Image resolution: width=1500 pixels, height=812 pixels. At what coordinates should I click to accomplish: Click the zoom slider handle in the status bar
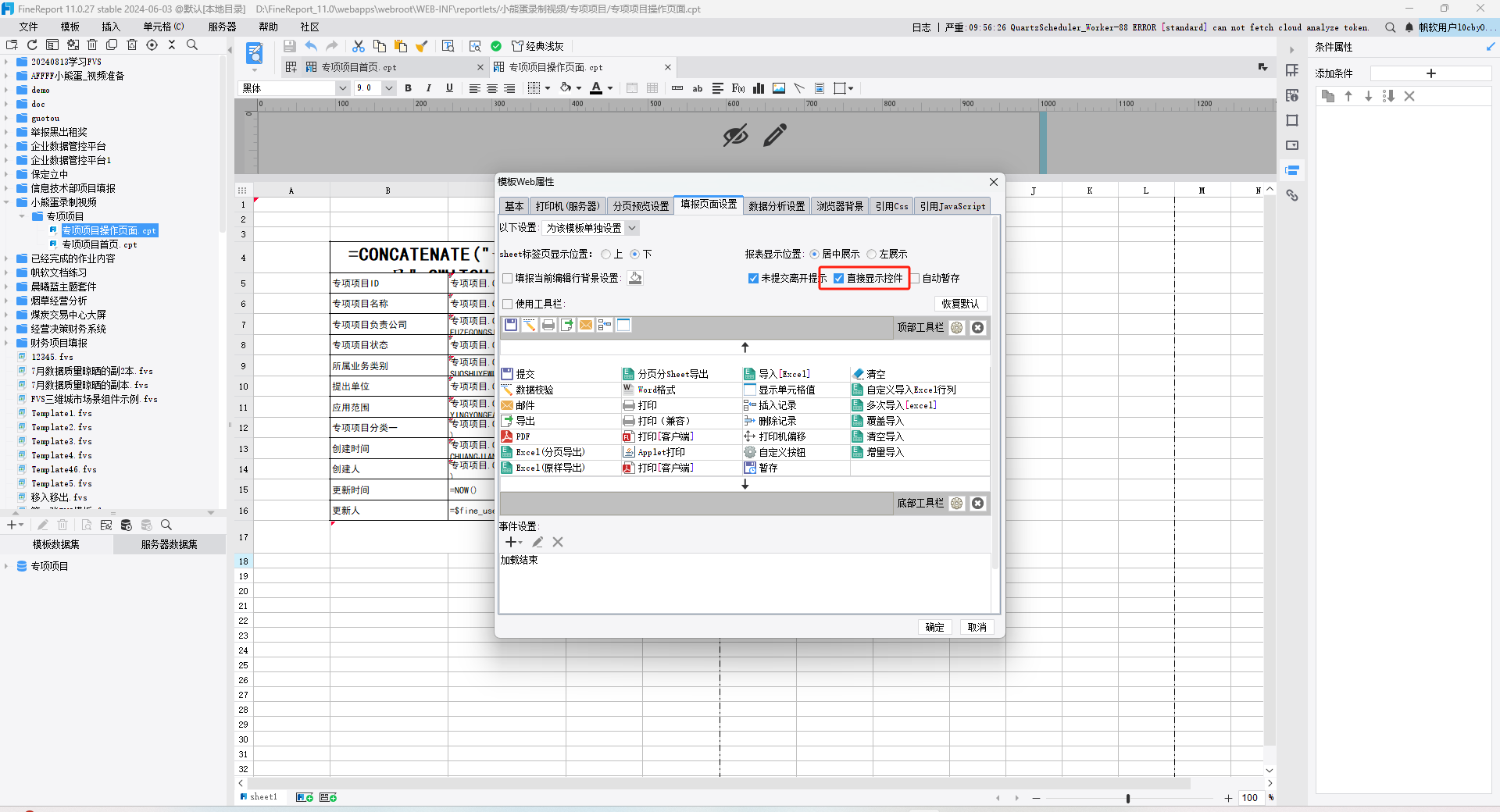tap(1127, 798)
